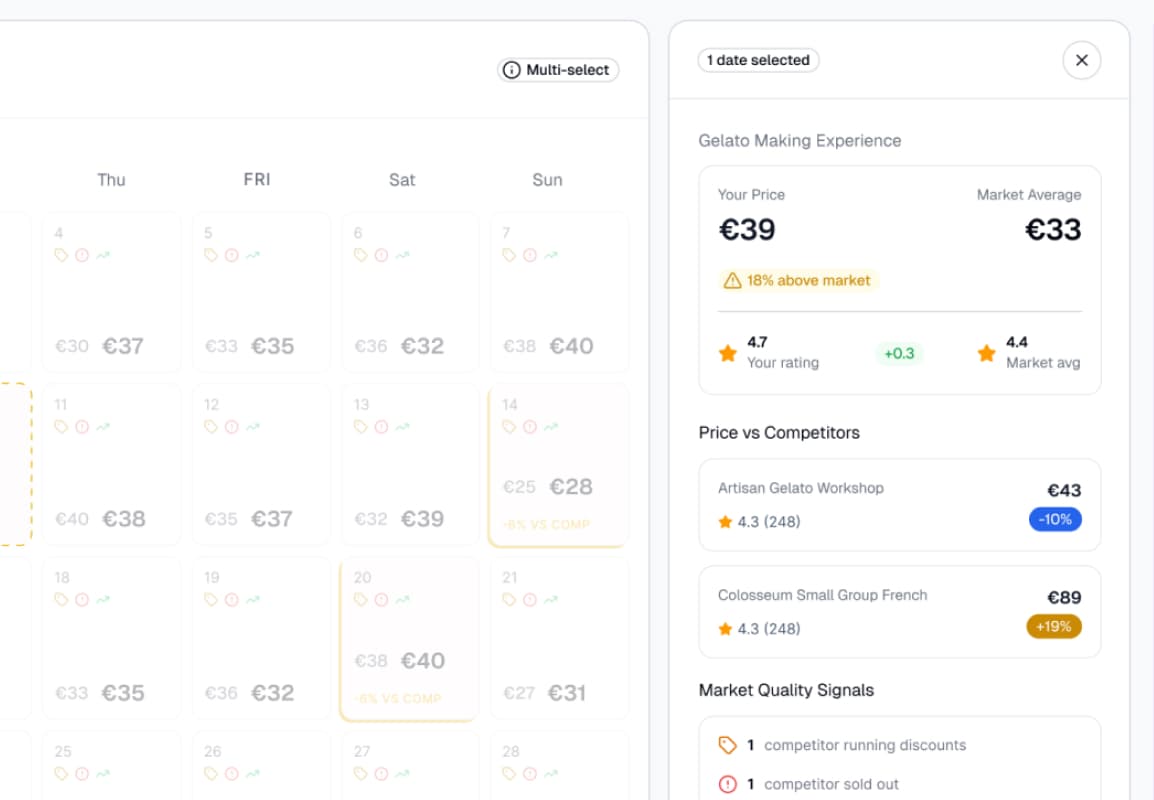1154x800 pixels.
Task: Close the date details panel
Action: click(x=1081, y=60)
